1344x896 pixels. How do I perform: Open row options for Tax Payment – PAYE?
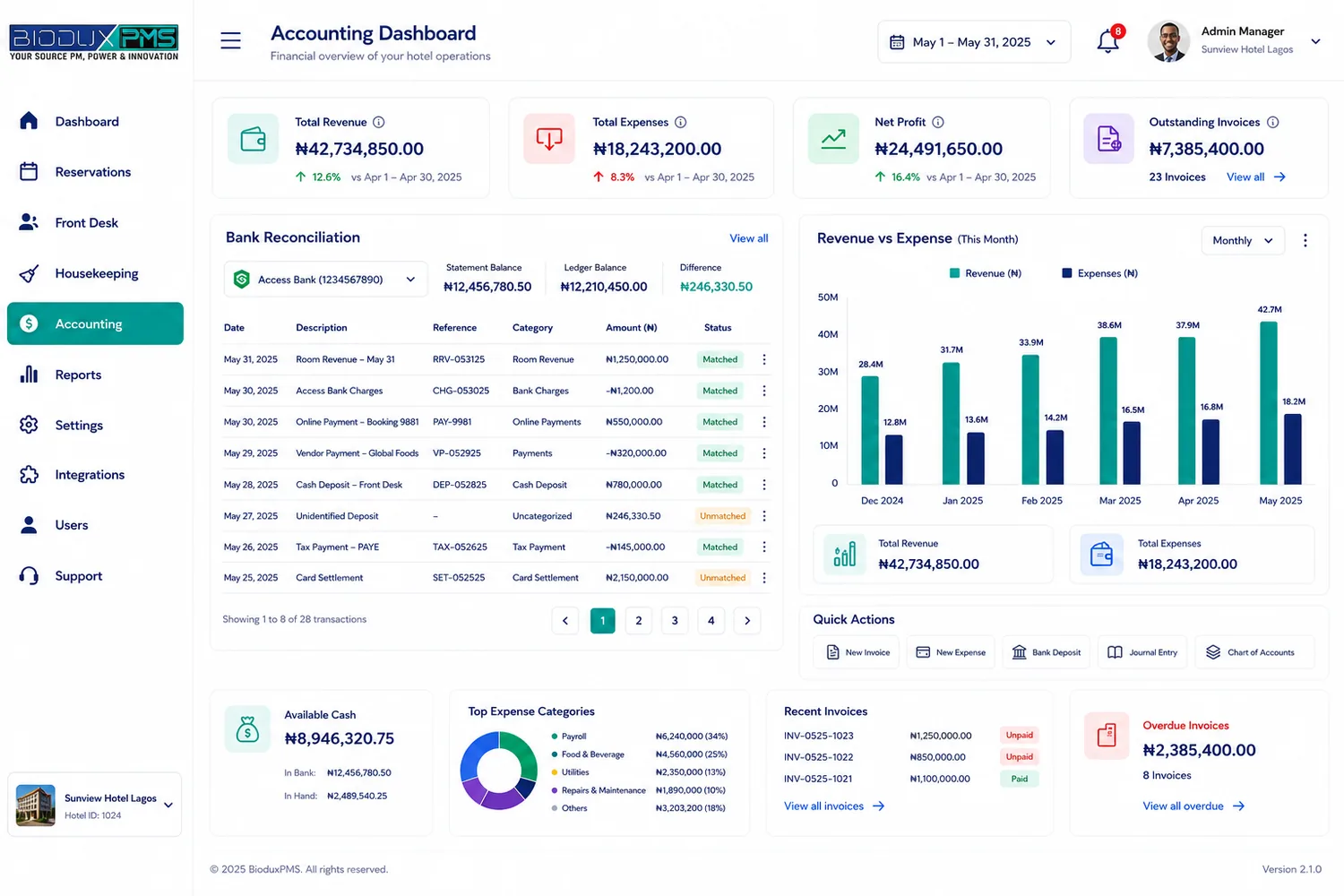(x=764, y=547)
